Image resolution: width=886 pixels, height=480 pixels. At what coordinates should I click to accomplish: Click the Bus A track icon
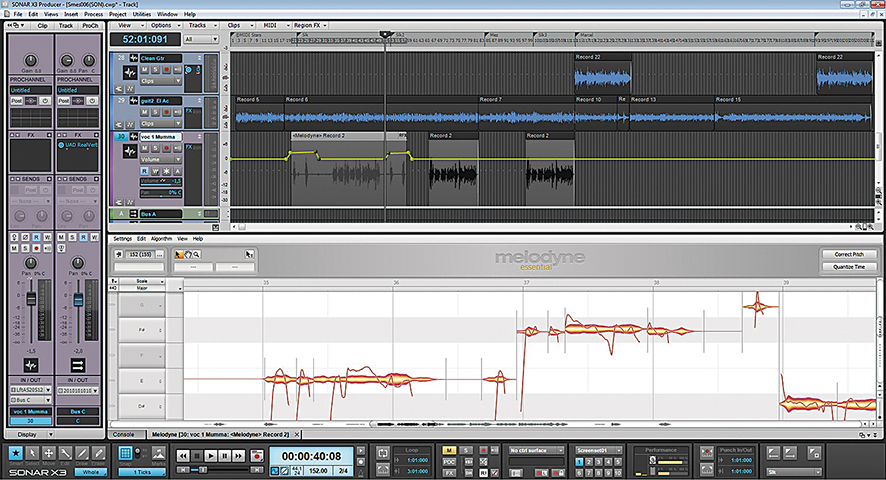tap(133, 214)
